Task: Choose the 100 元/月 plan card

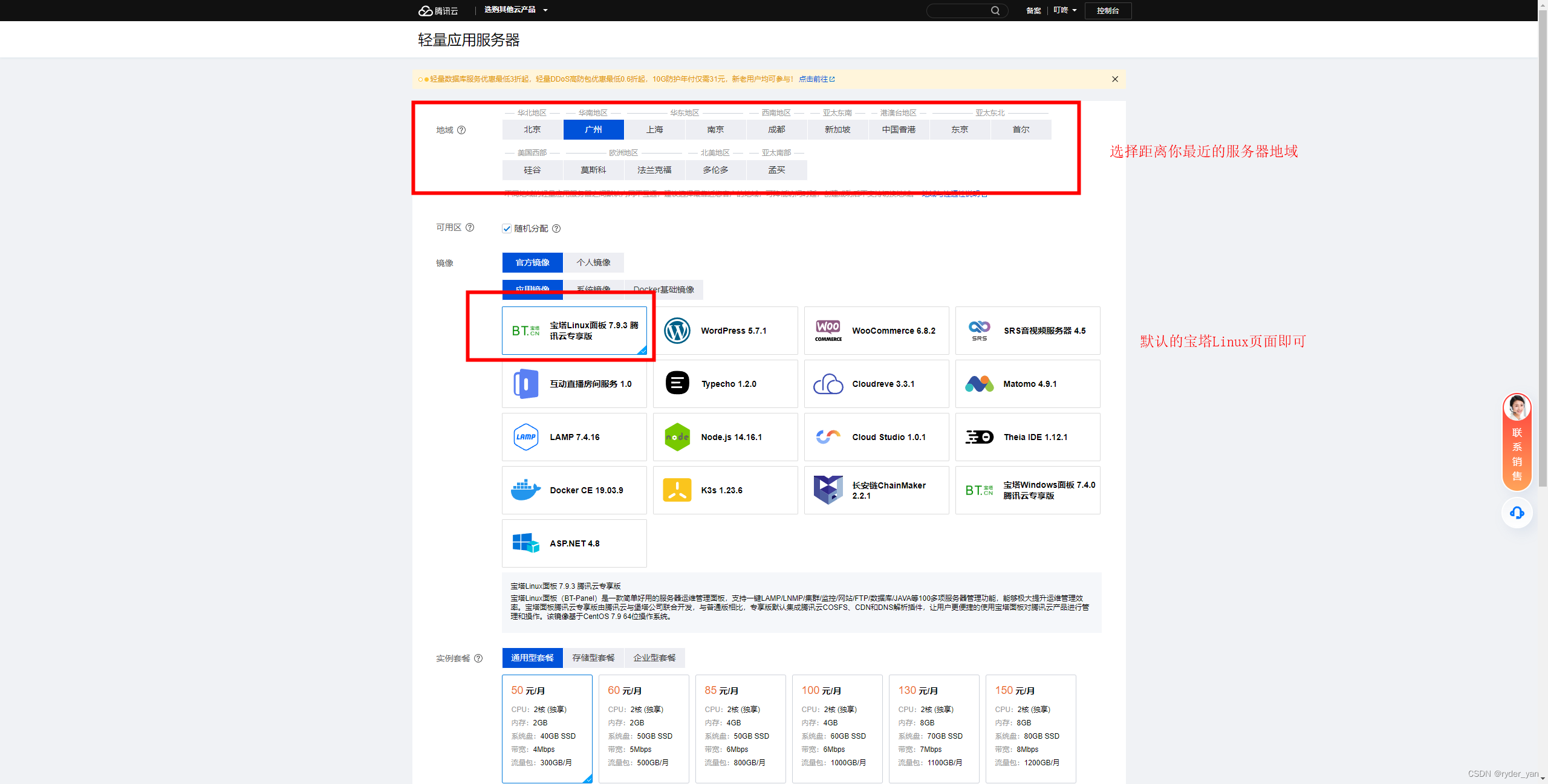Action: [x=837, y=728]
